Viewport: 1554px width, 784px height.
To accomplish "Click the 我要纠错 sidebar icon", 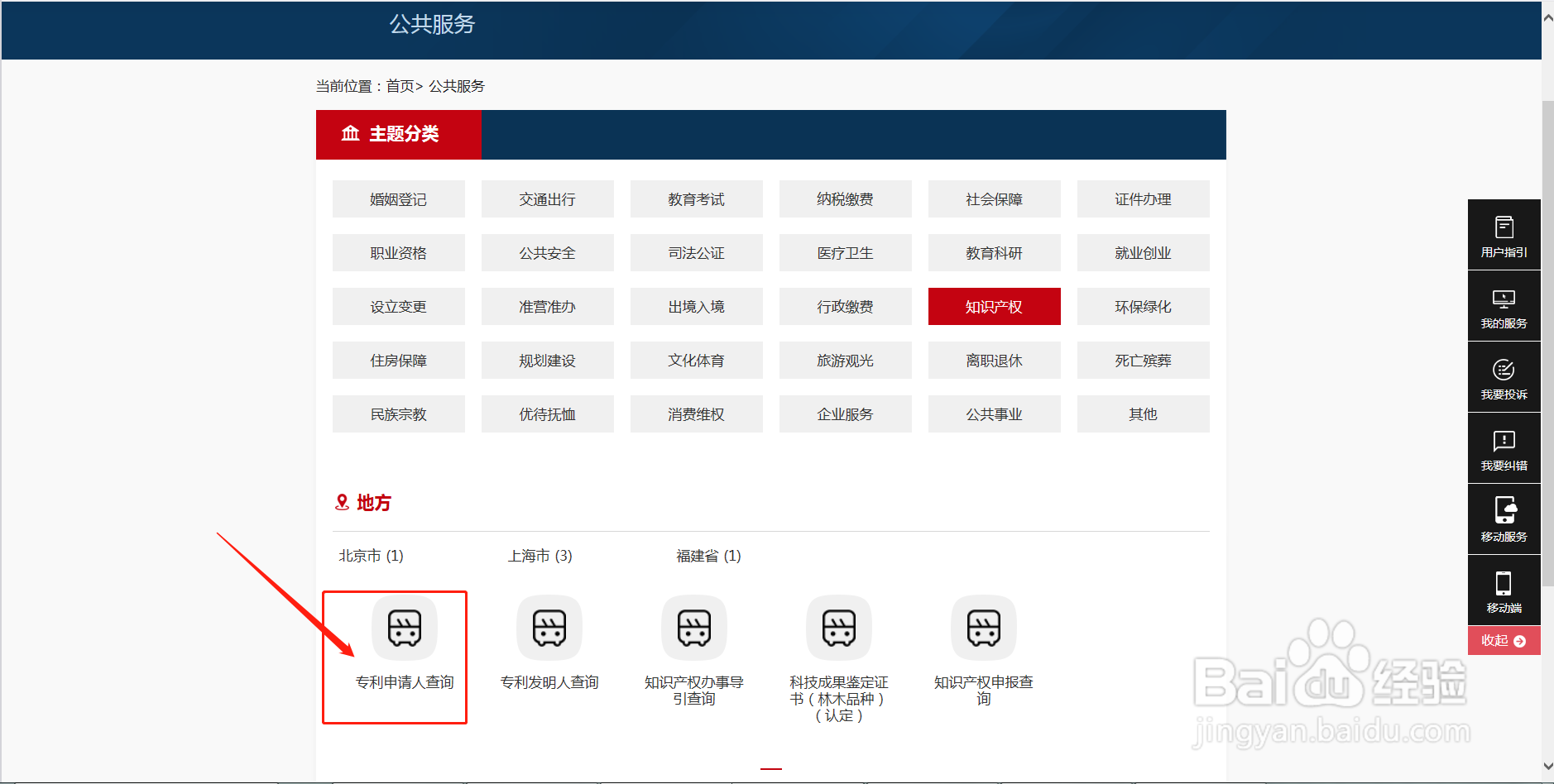I will 1504,448.
